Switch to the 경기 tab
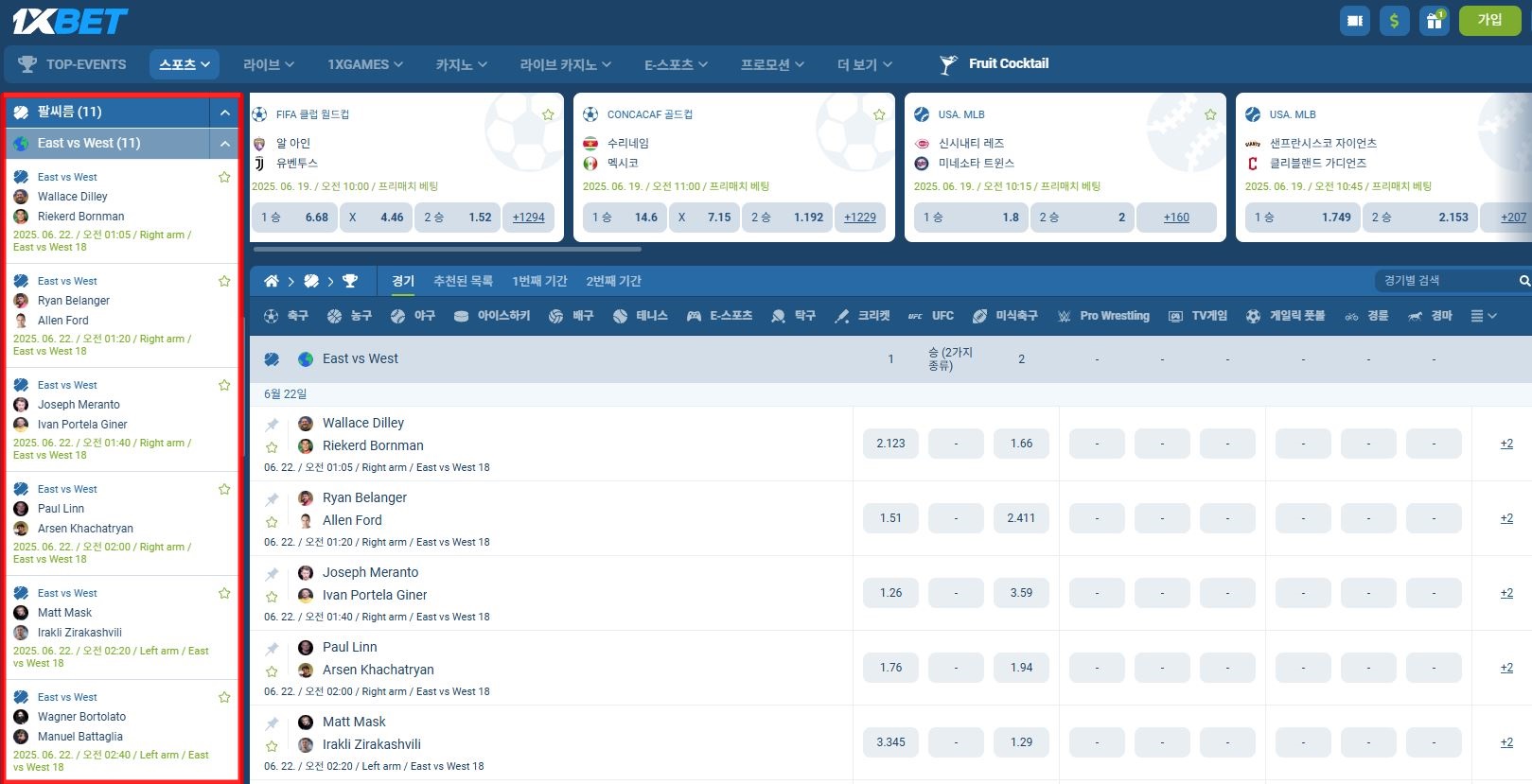 (403, 281)
